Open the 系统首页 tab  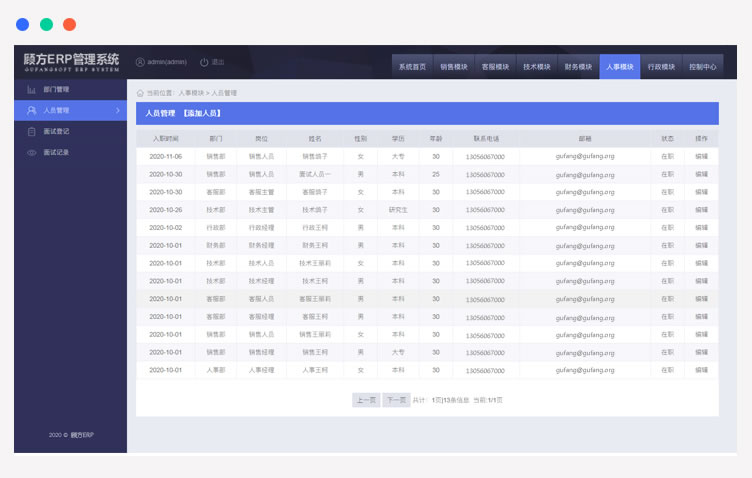pyautogui.click(x=412, y=67)
